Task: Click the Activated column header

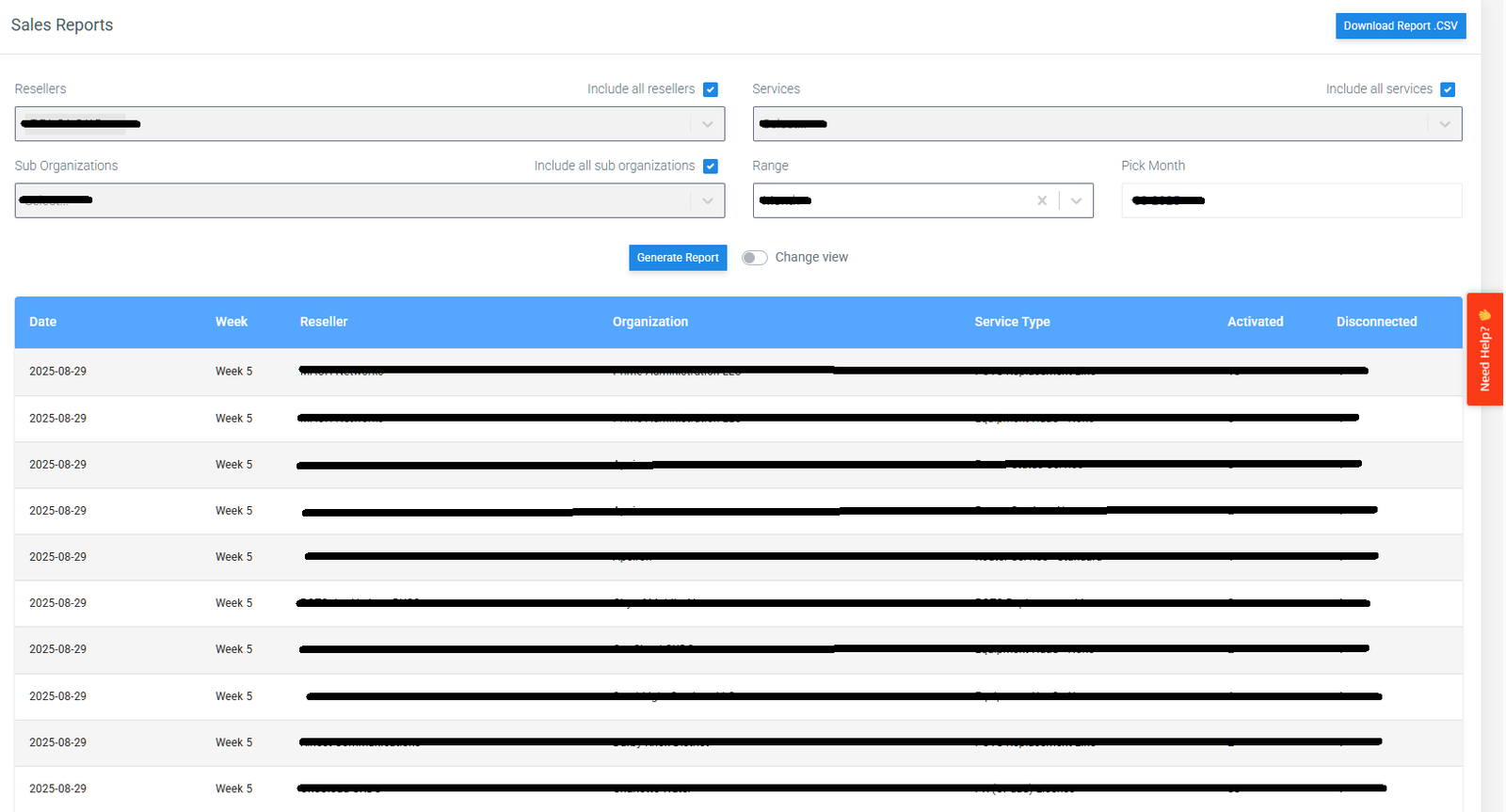Action: tap(1255, 322)
